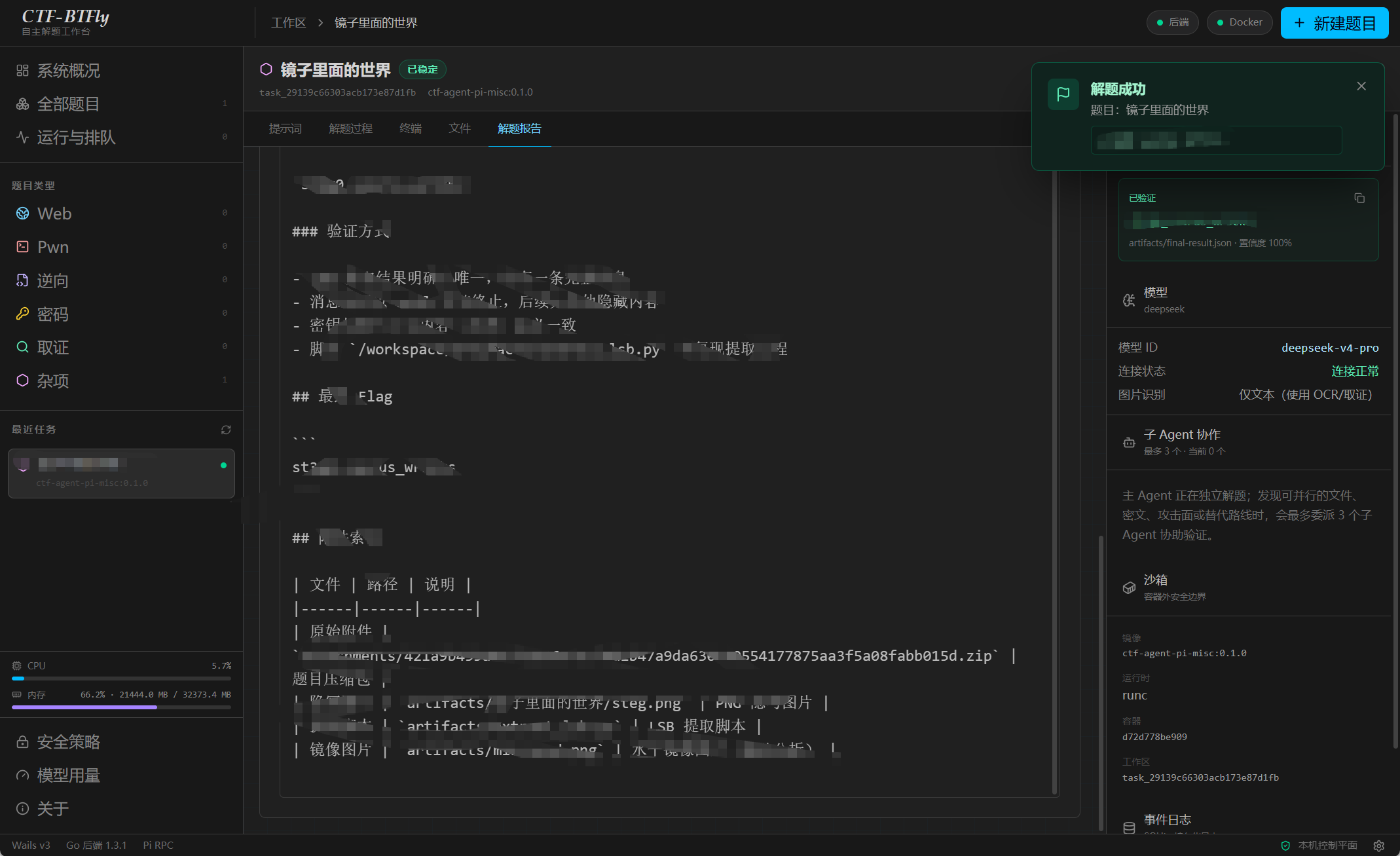Click Pi RPC status entry
This screenshot has height=856, width=1400.
pos(158,846)
